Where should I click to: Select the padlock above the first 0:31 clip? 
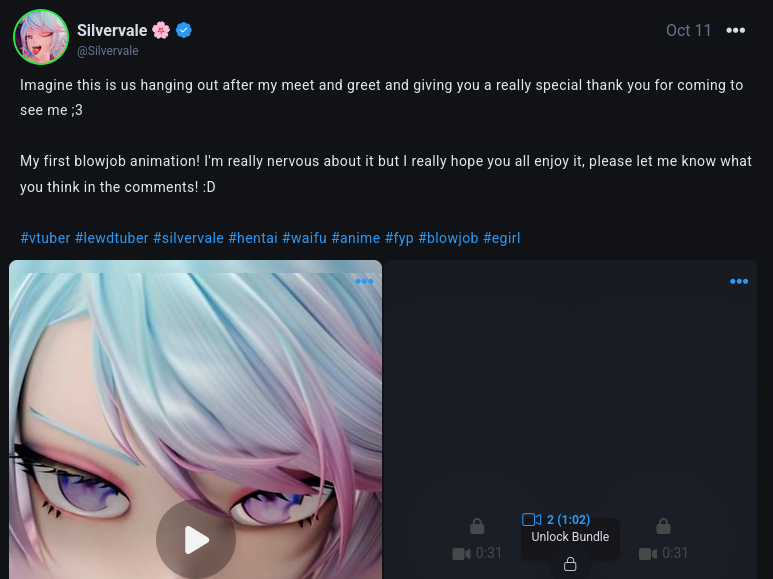[477, 526]
